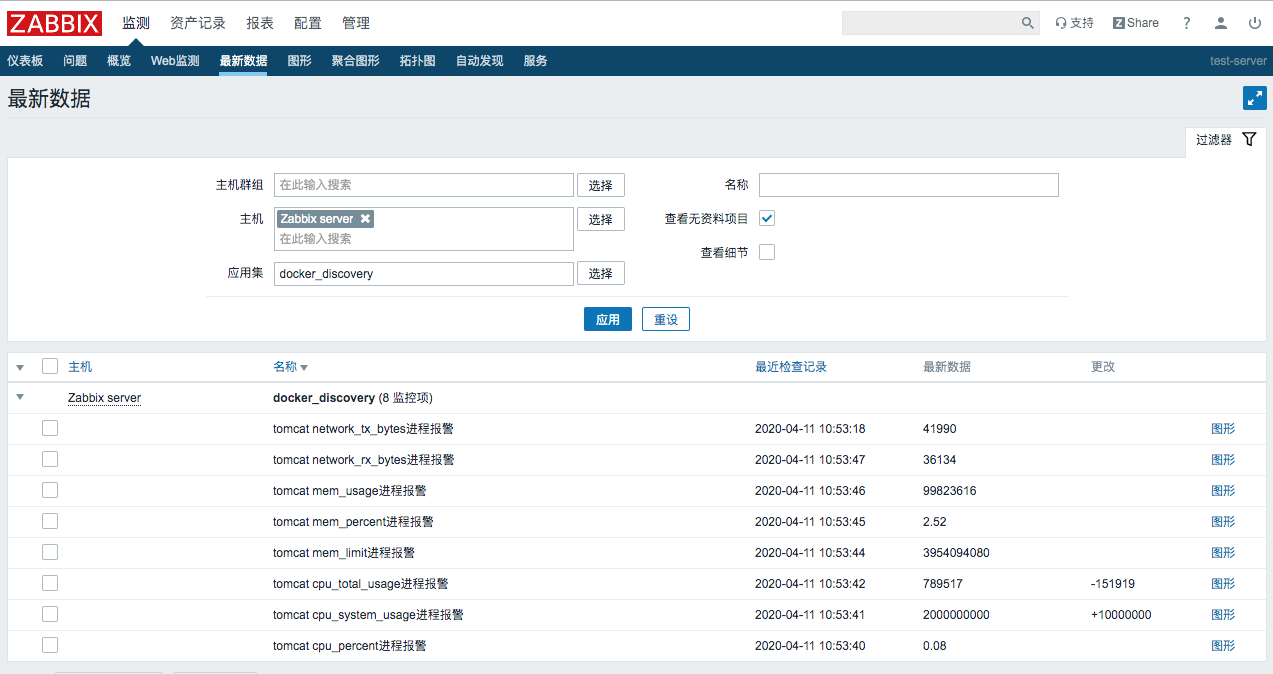Open the 配置 main menu
The image size is (1273, 674).
point(308,23)
